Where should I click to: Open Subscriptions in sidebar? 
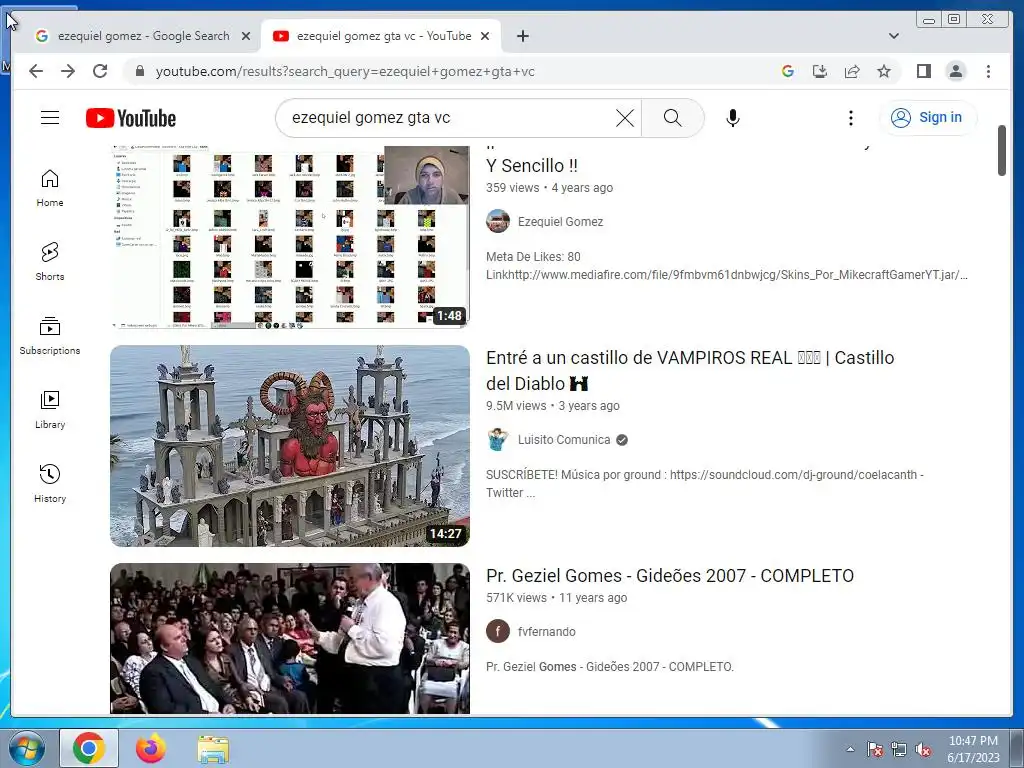coord(50,336)
